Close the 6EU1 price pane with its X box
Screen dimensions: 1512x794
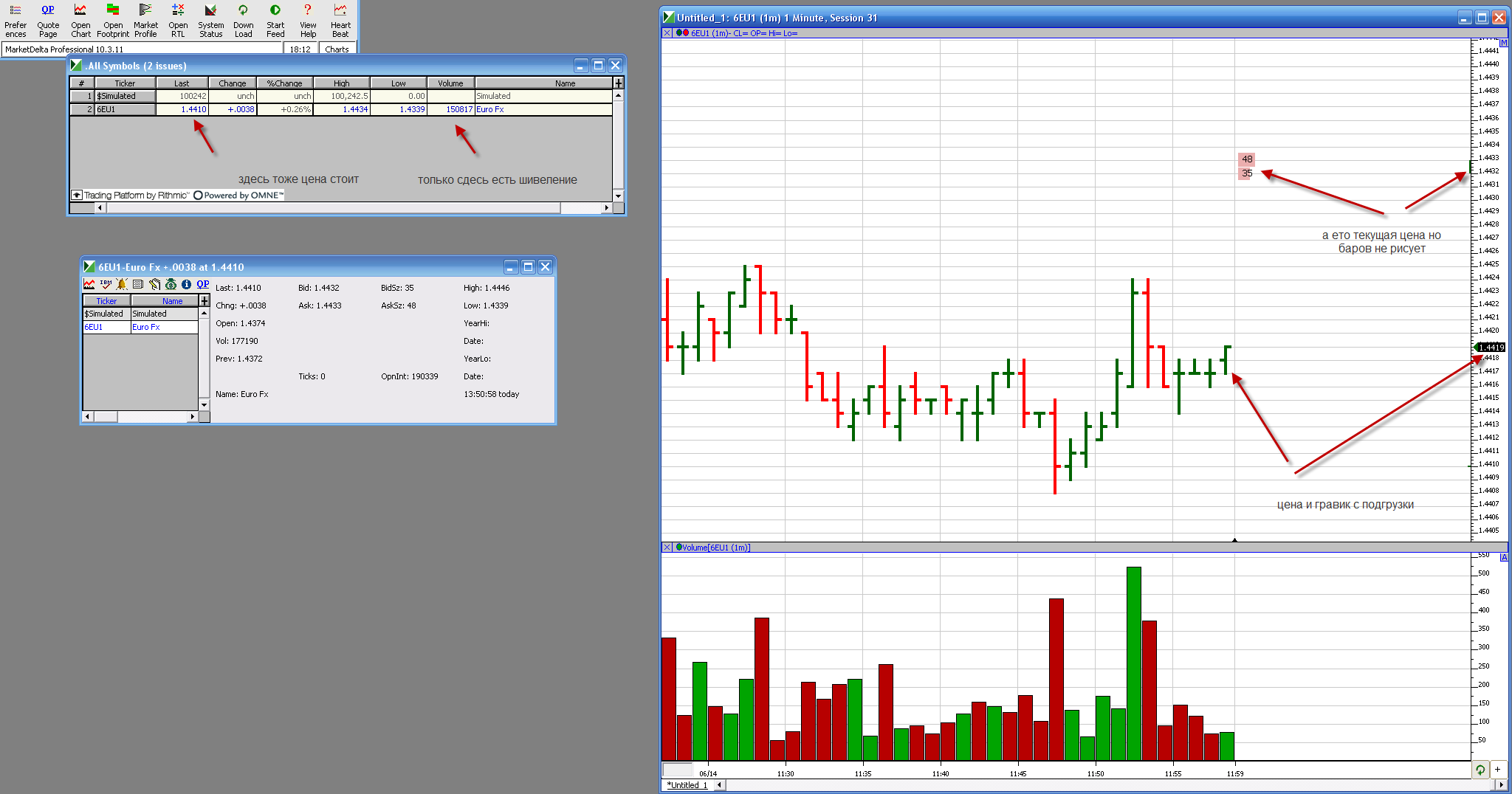(667, 33)
